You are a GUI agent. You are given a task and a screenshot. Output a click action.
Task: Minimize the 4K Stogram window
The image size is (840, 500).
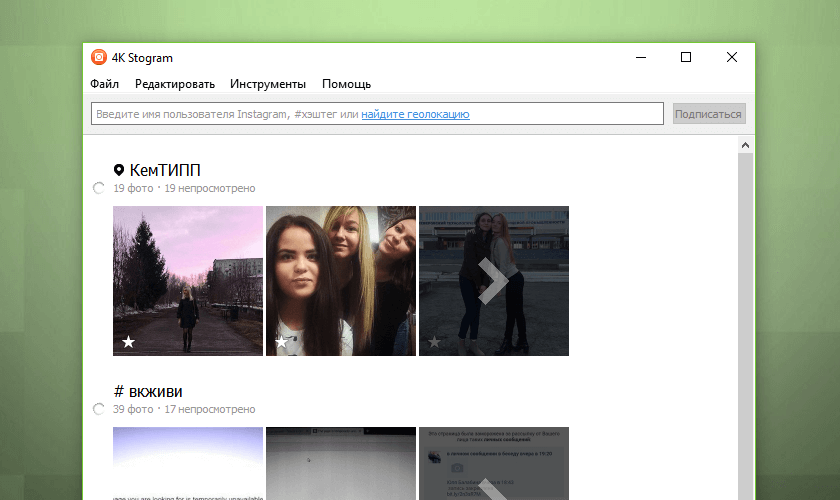[641, 57]
